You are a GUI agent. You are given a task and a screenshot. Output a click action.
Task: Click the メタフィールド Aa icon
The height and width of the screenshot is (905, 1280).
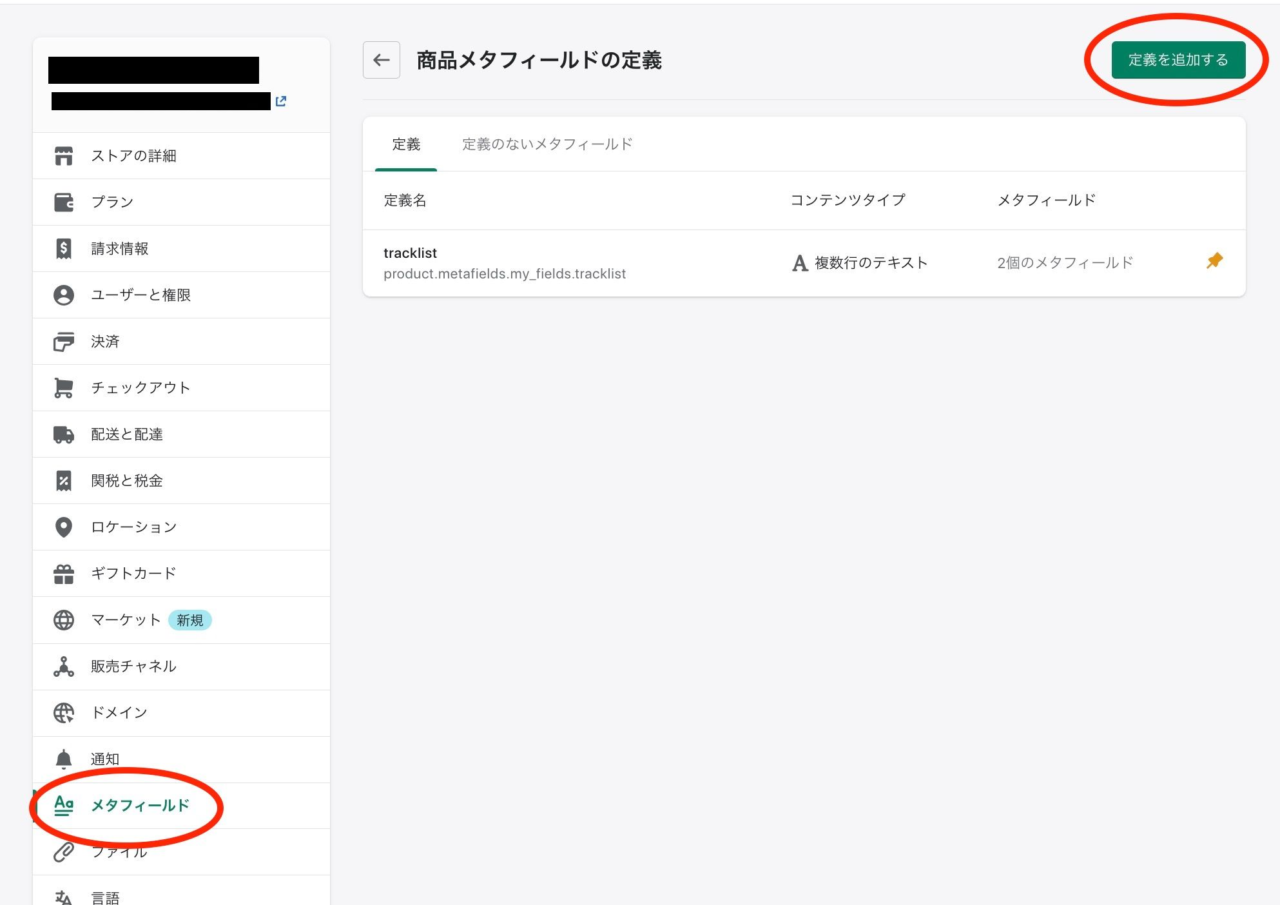pos(64,806)
